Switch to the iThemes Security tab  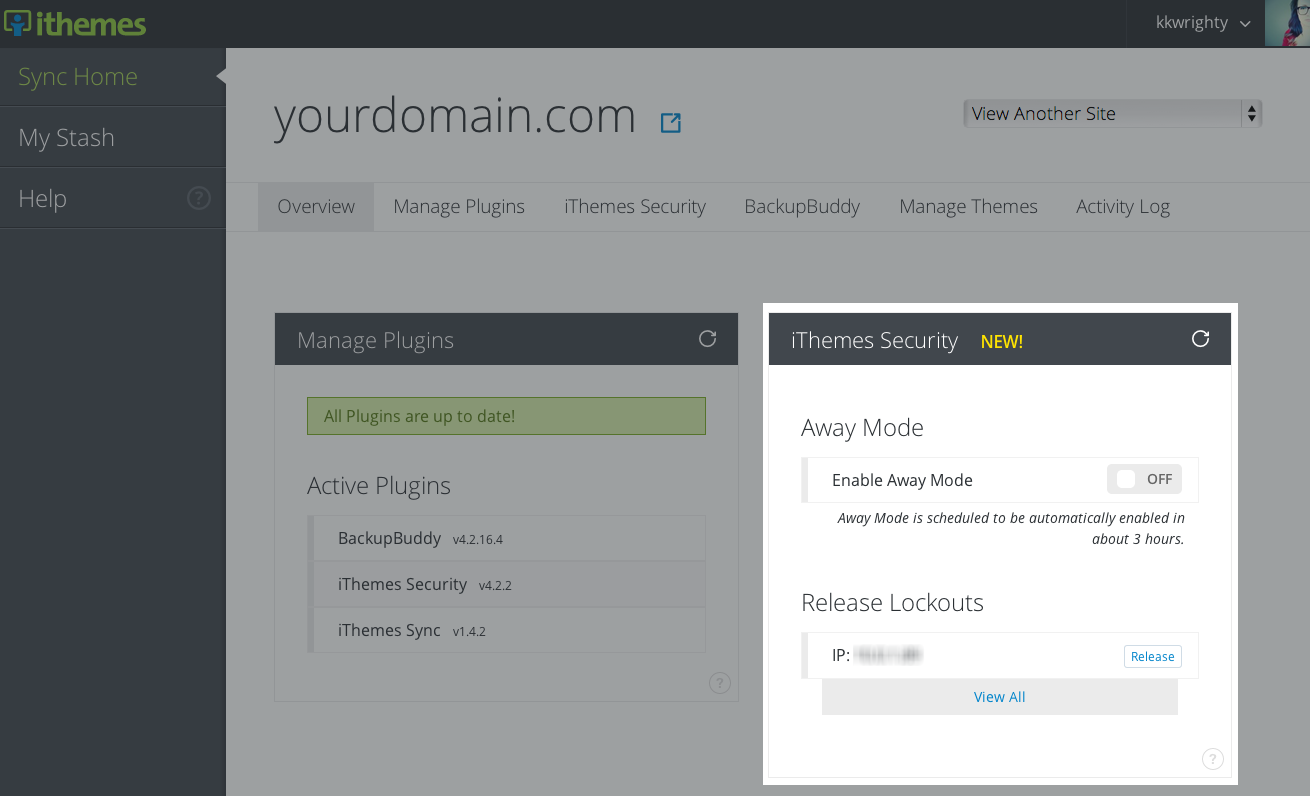(x=635, y=207)
